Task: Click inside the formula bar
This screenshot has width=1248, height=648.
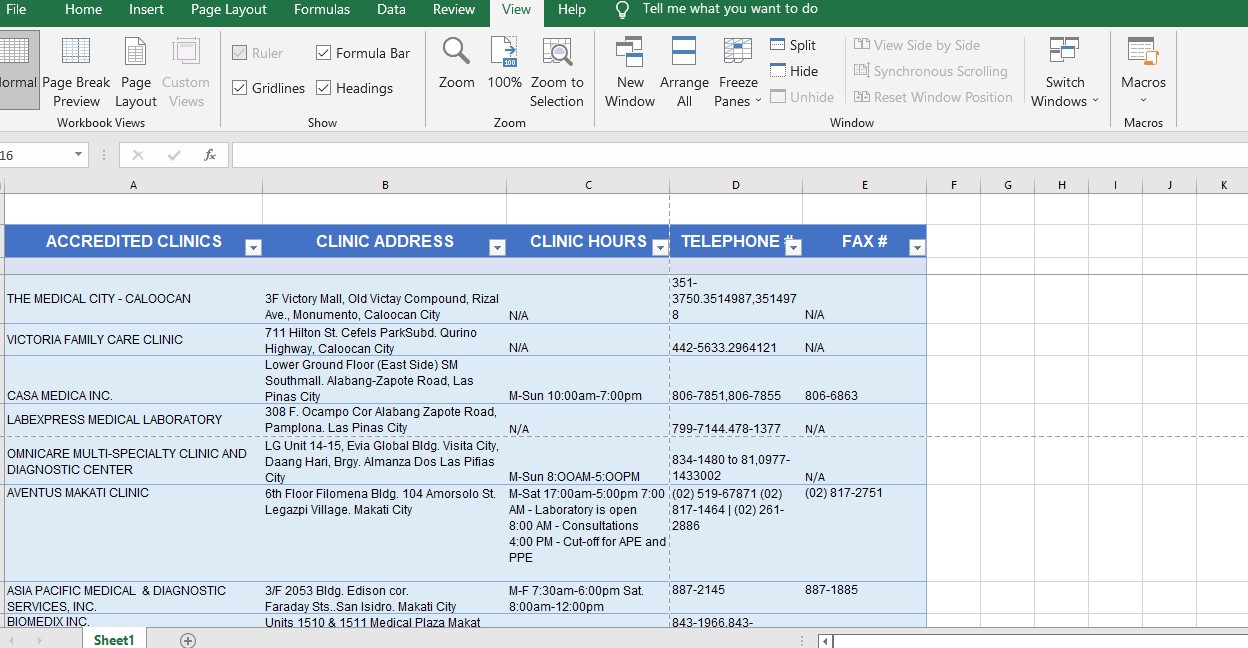Action: [739, 155]
